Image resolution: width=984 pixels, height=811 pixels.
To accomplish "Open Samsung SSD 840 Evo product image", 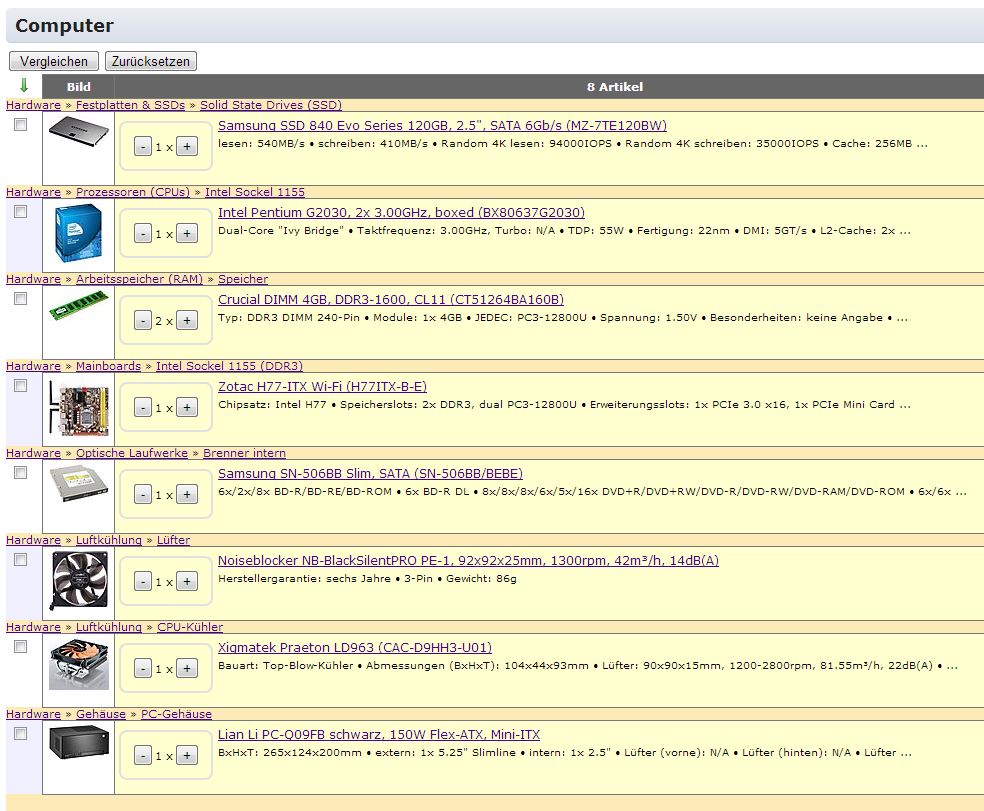I will pos(78,132).
